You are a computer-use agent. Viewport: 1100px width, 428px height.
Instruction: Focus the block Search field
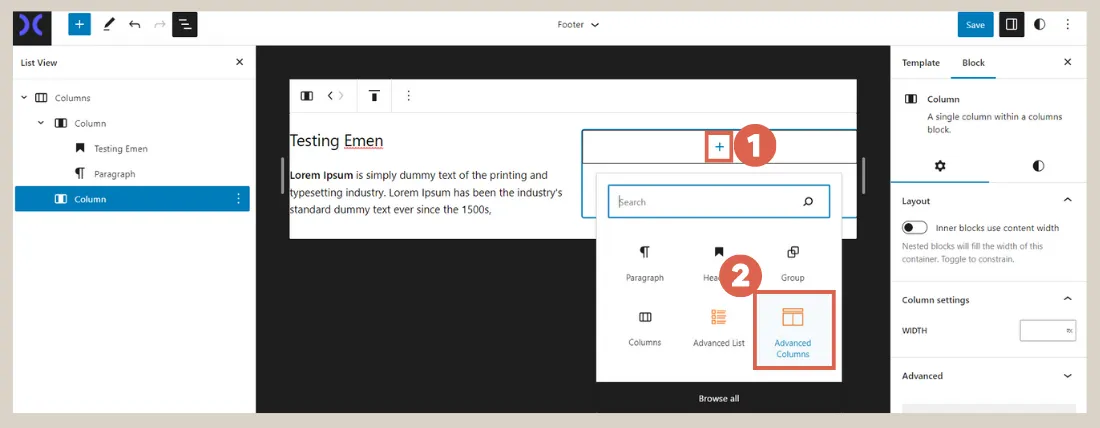click(718, 202)
